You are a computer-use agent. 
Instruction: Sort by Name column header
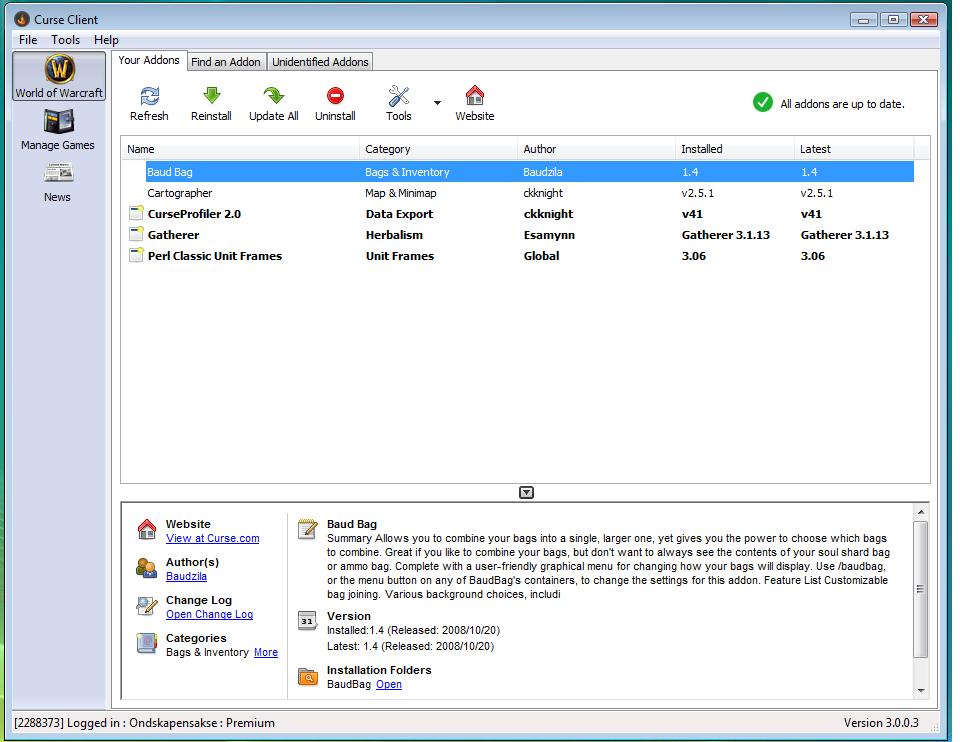[x=241, y=149]
